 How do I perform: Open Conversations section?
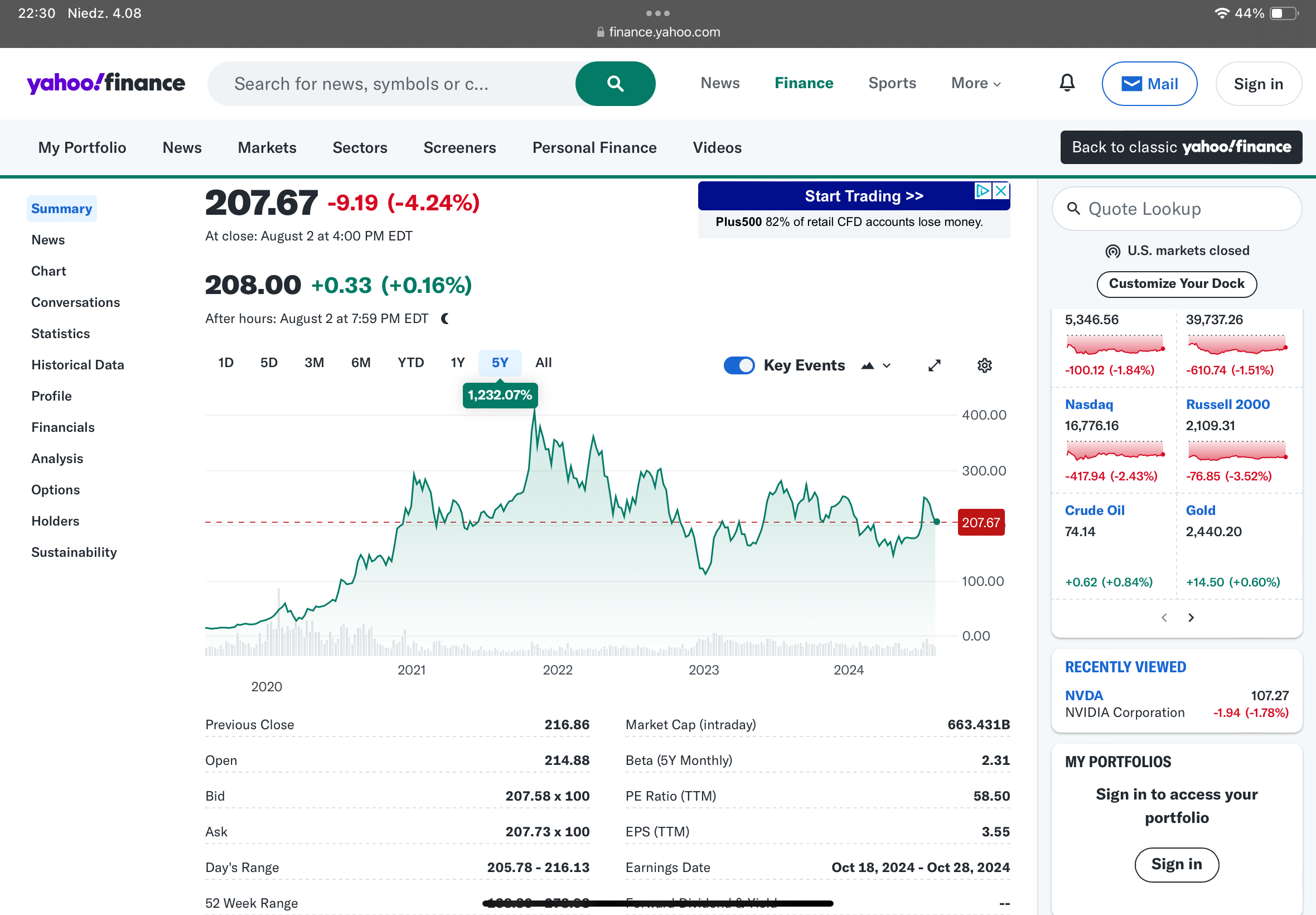(x=75, y=302)
